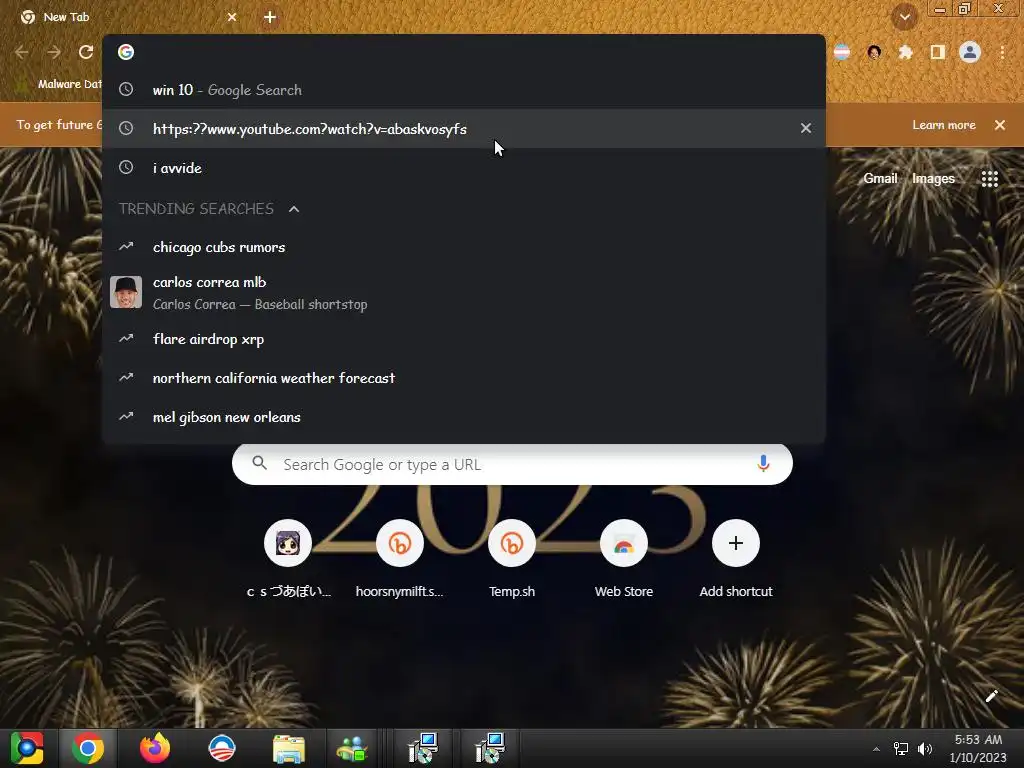Show hidden system tray icons
The width and height of the screenshot is (1024, 768).
[876, 749]
